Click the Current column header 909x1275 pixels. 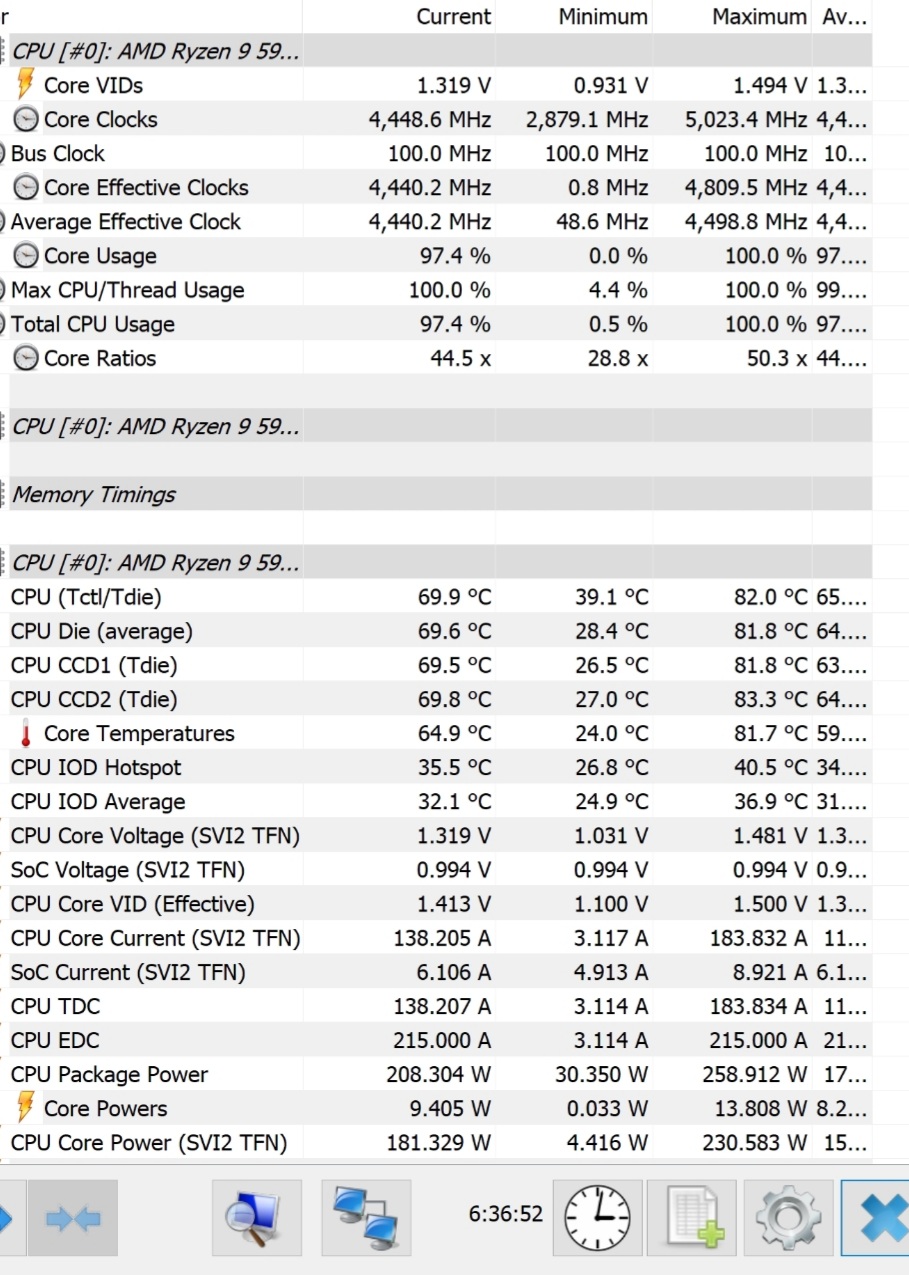pos(453,17)
